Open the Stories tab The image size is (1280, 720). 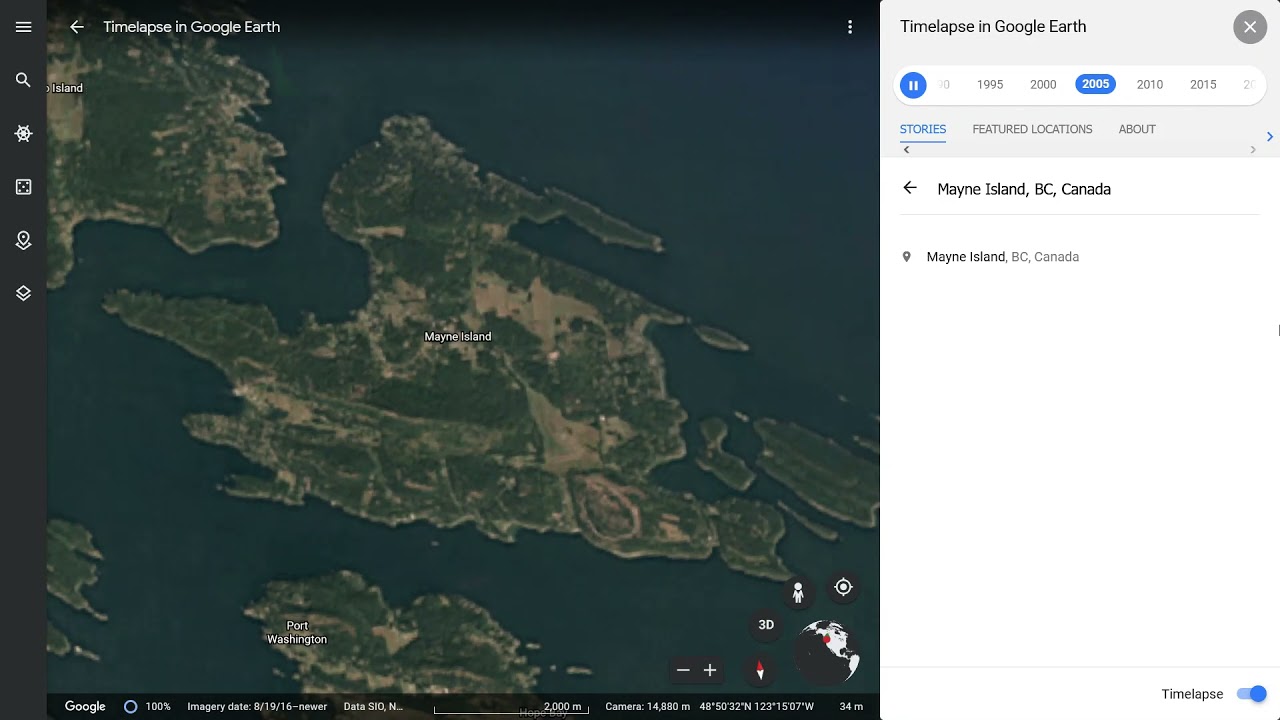click(x=923, y=129)
